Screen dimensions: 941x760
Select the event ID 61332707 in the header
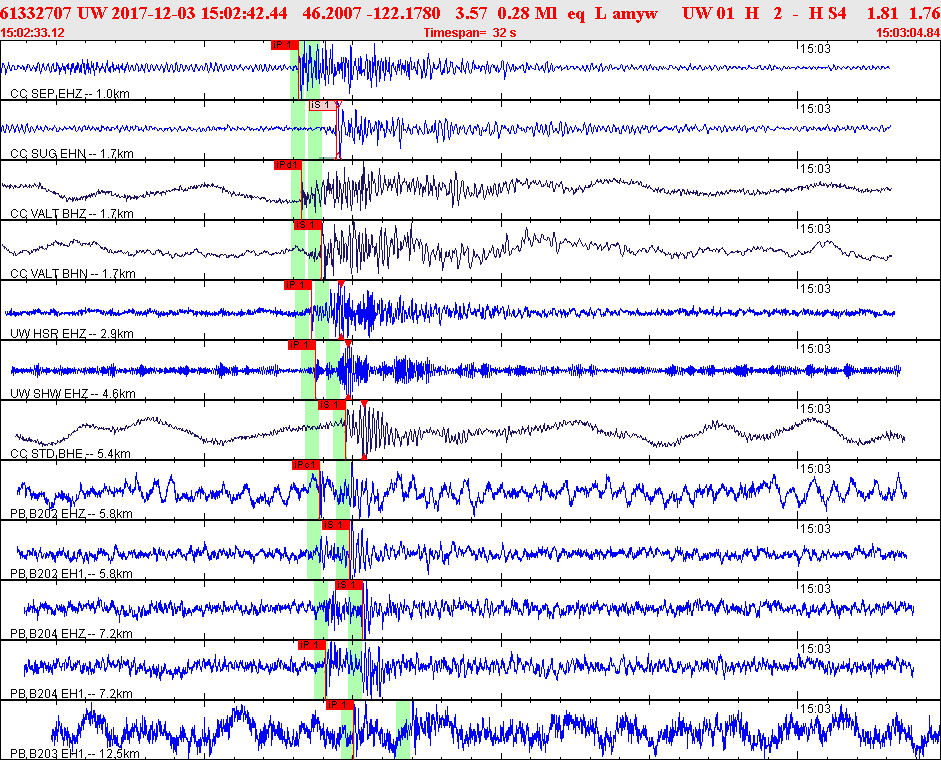(x=36, y=13)
